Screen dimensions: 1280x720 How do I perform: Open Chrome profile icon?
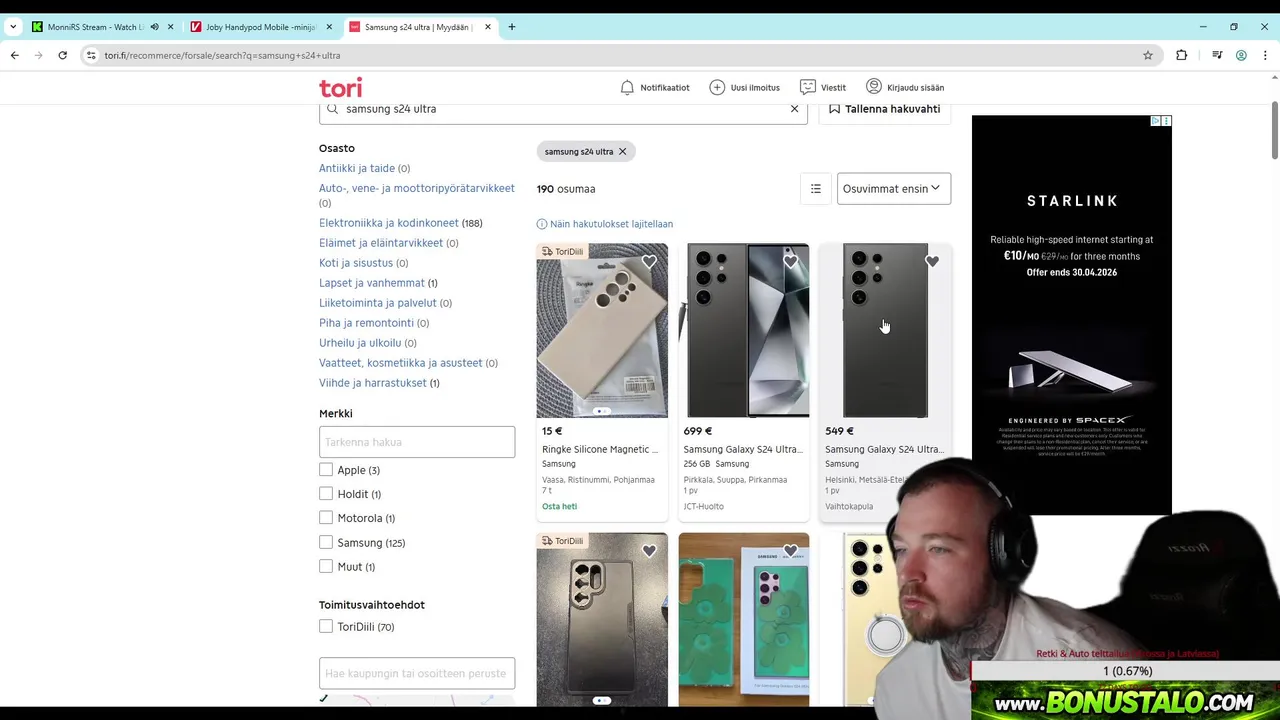1241,55
